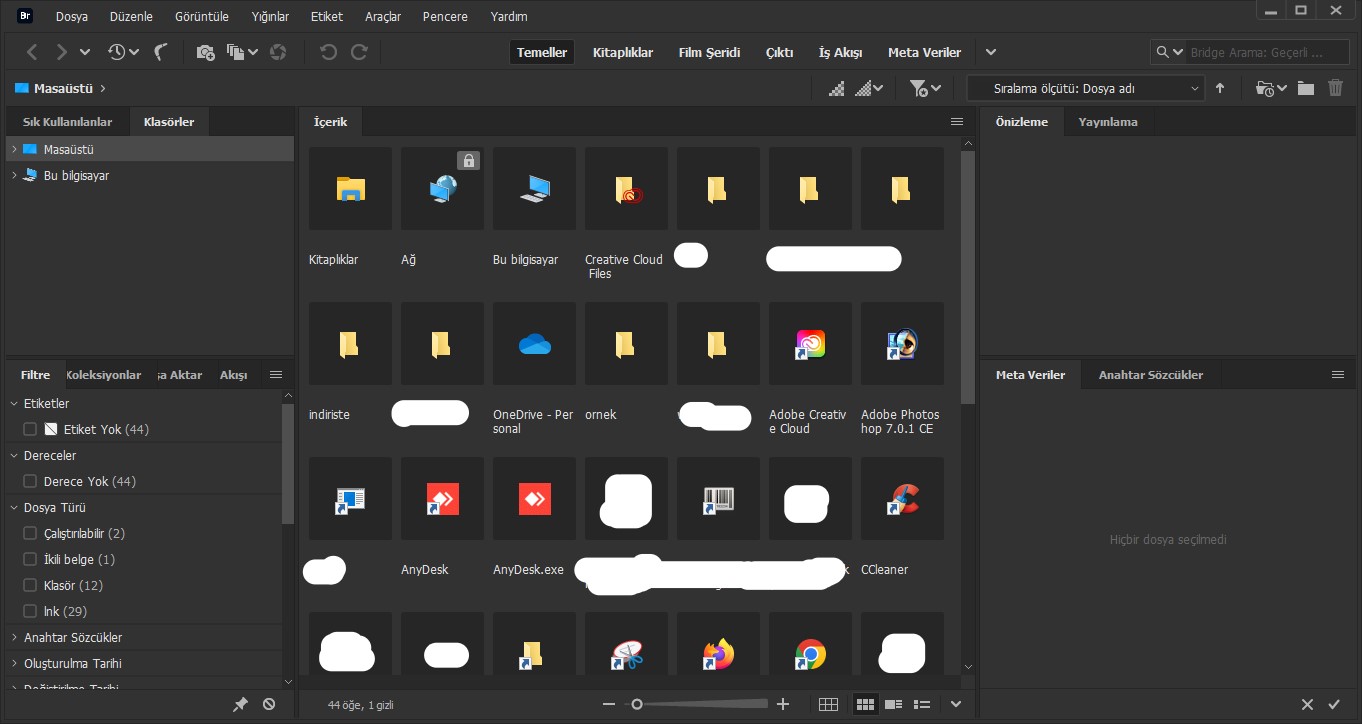Create a new folder with the folder icon

click(x=1306, y=88)
